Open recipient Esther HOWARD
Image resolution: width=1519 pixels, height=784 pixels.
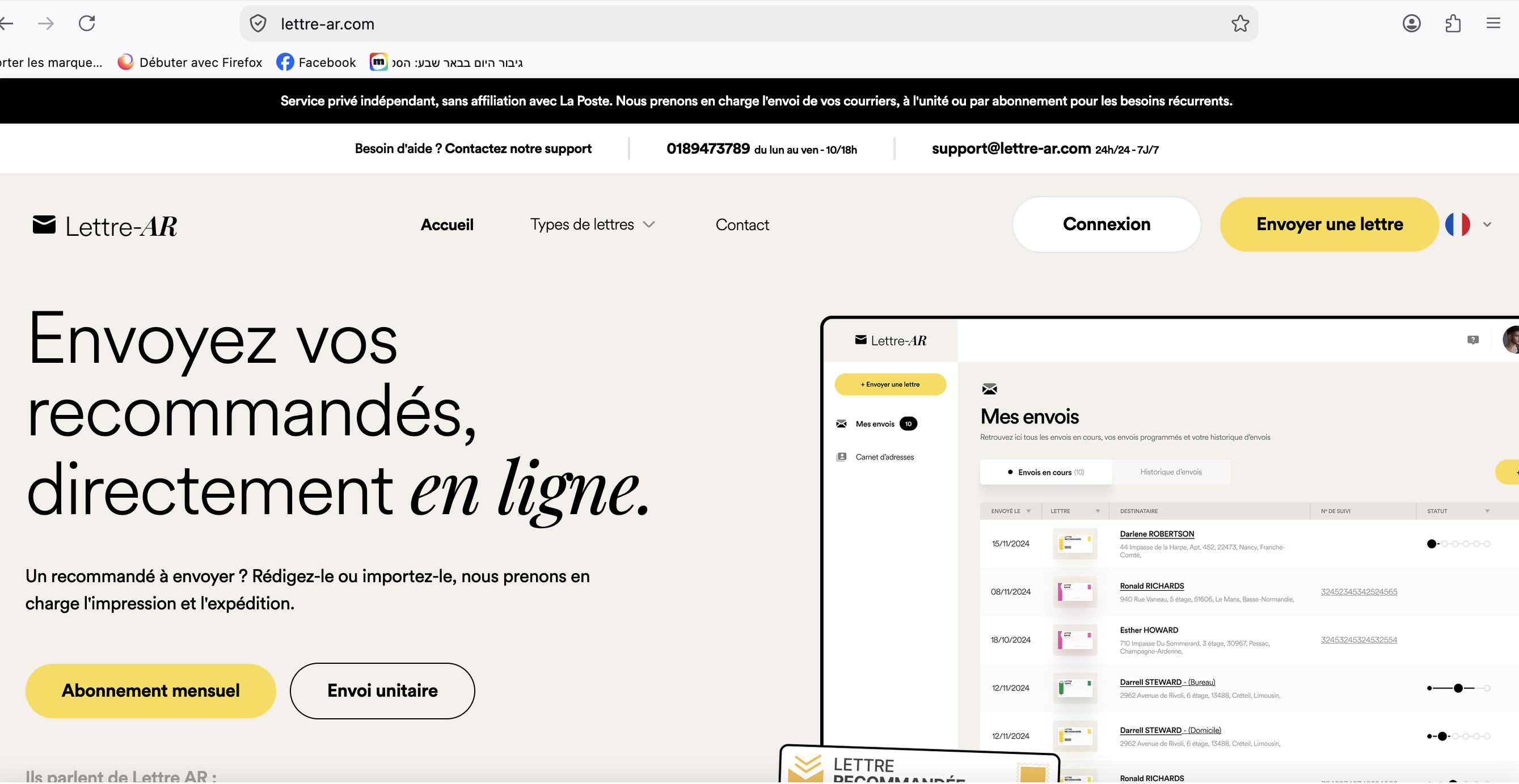1149,631
